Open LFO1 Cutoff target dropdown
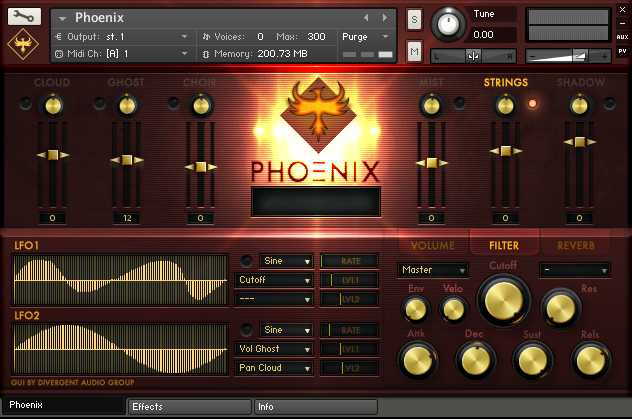This screenshot has height=419, width=632. coord(274,280)
